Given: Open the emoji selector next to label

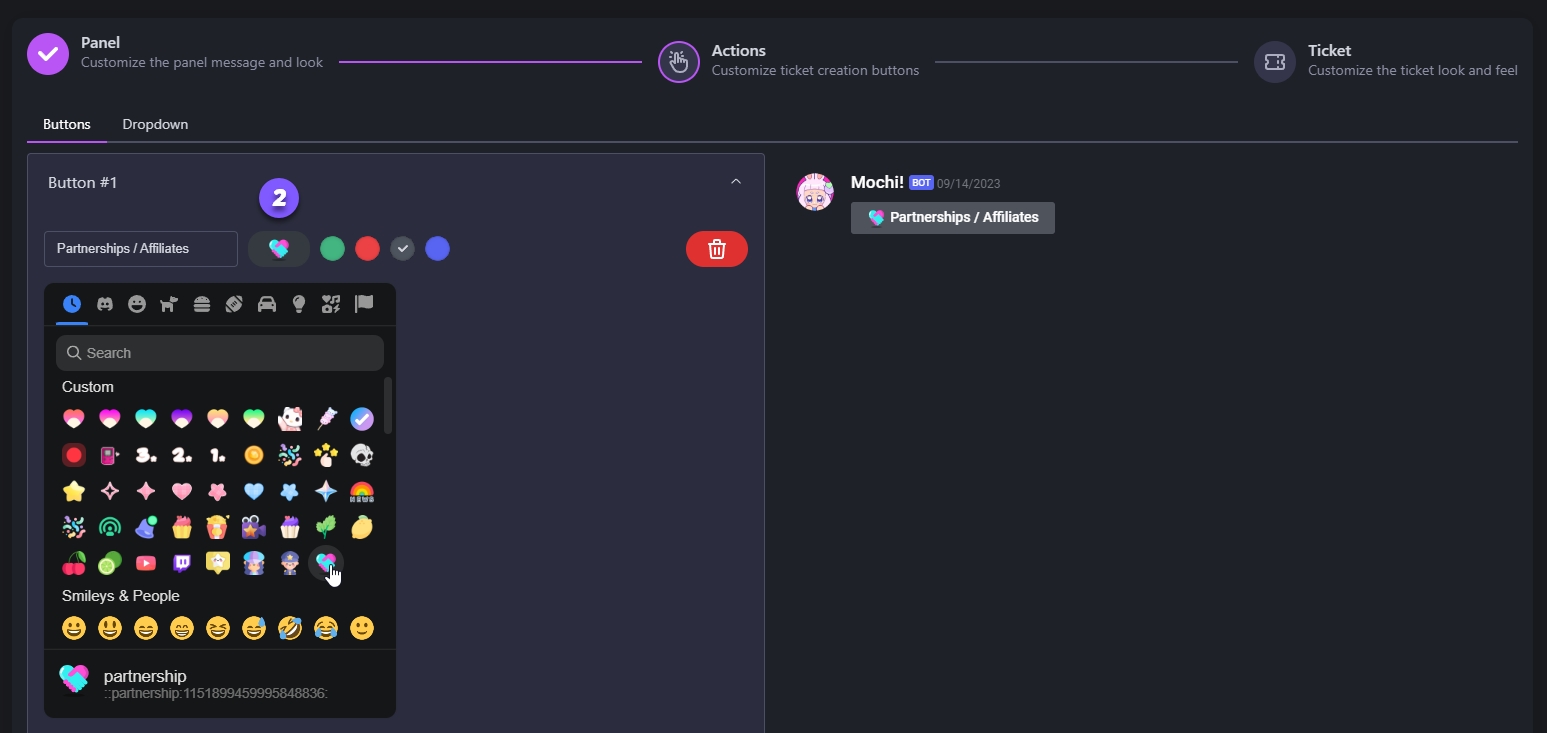Looking at the screenshot, I should click(279, 249).
